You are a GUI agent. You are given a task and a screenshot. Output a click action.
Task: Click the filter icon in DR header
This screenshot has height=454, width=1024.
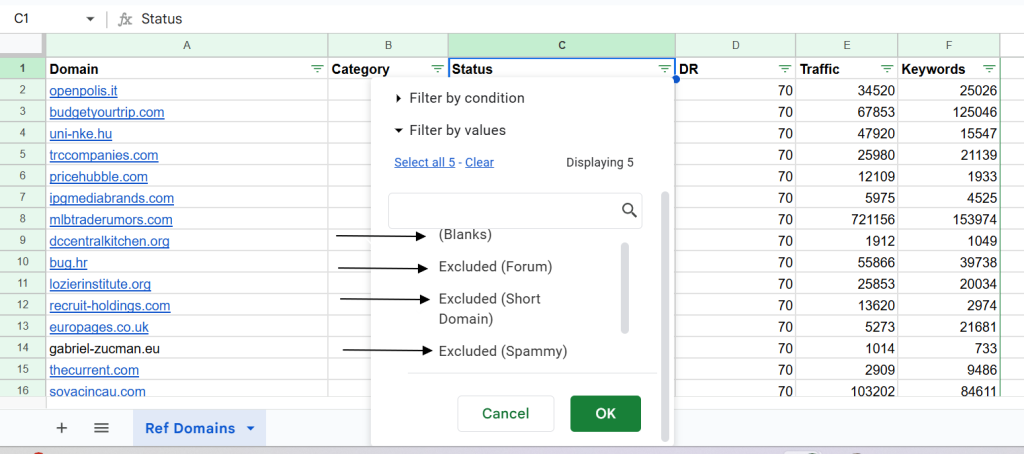click(785, 69)
